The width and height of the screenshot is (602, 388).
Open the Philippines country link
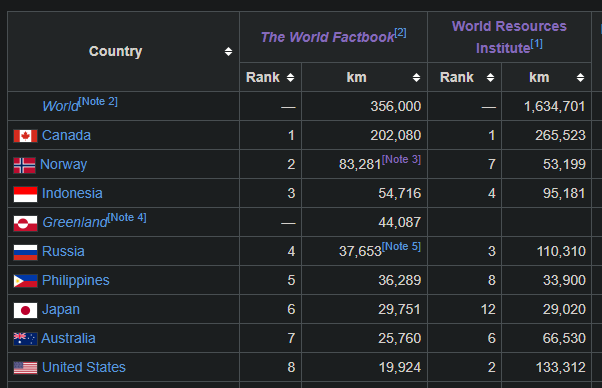(x=76, y=281)
